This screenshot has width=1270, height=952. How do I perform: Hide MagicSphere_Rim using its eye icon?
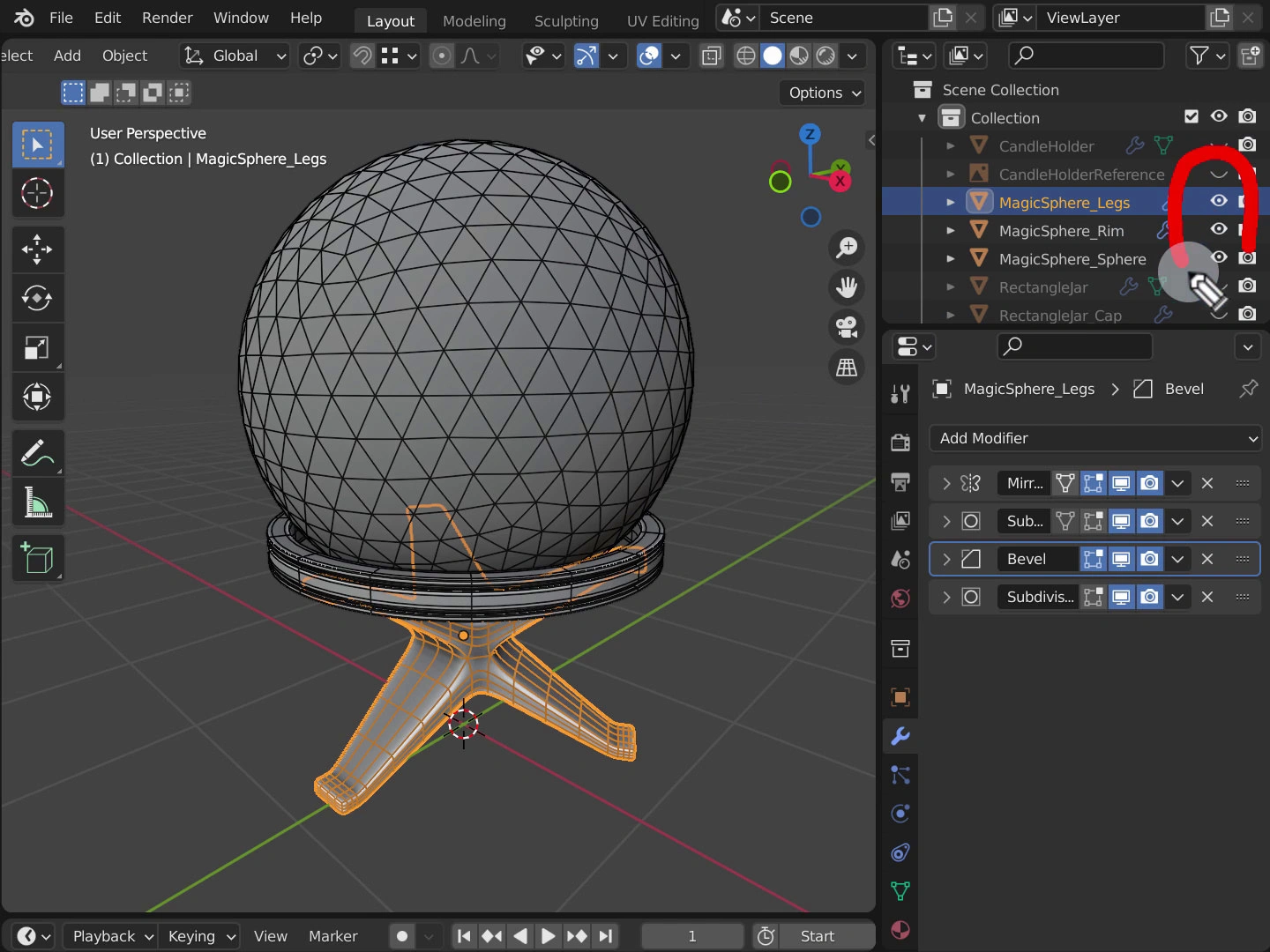click(1219, 229)
